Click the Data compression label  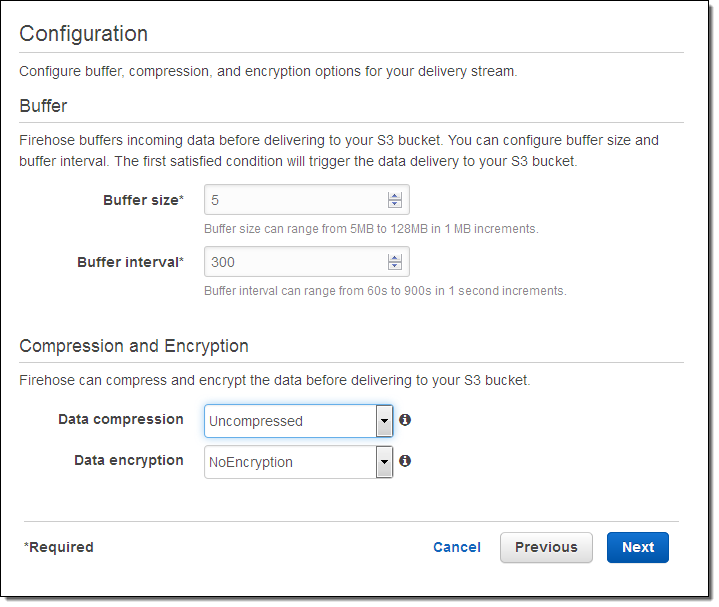pos(121,419)
